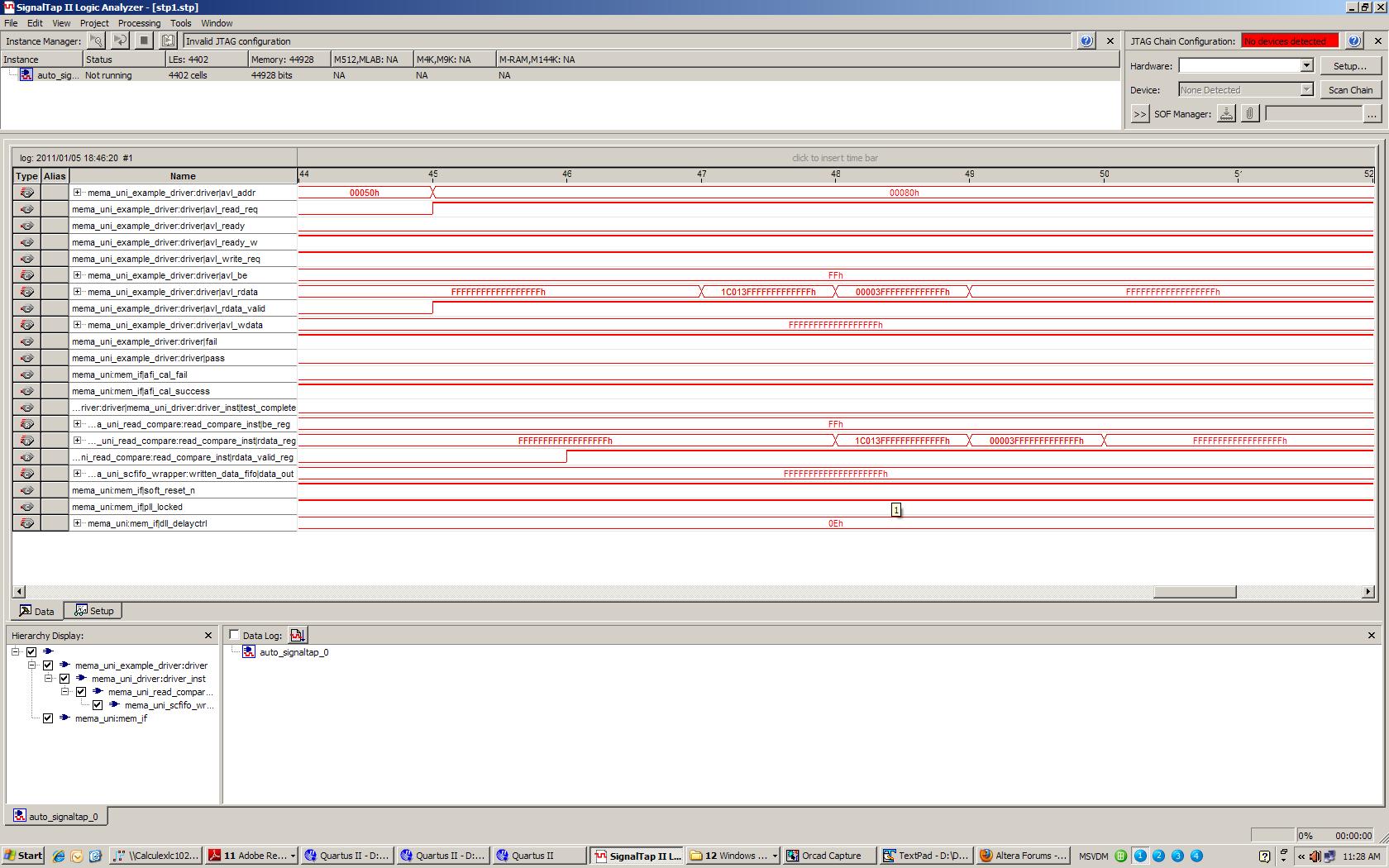The width and height of the screenshot is (1389, 868).
Task: Click type icon of afi_cal_success signal row
Action: tap(26, 391)
